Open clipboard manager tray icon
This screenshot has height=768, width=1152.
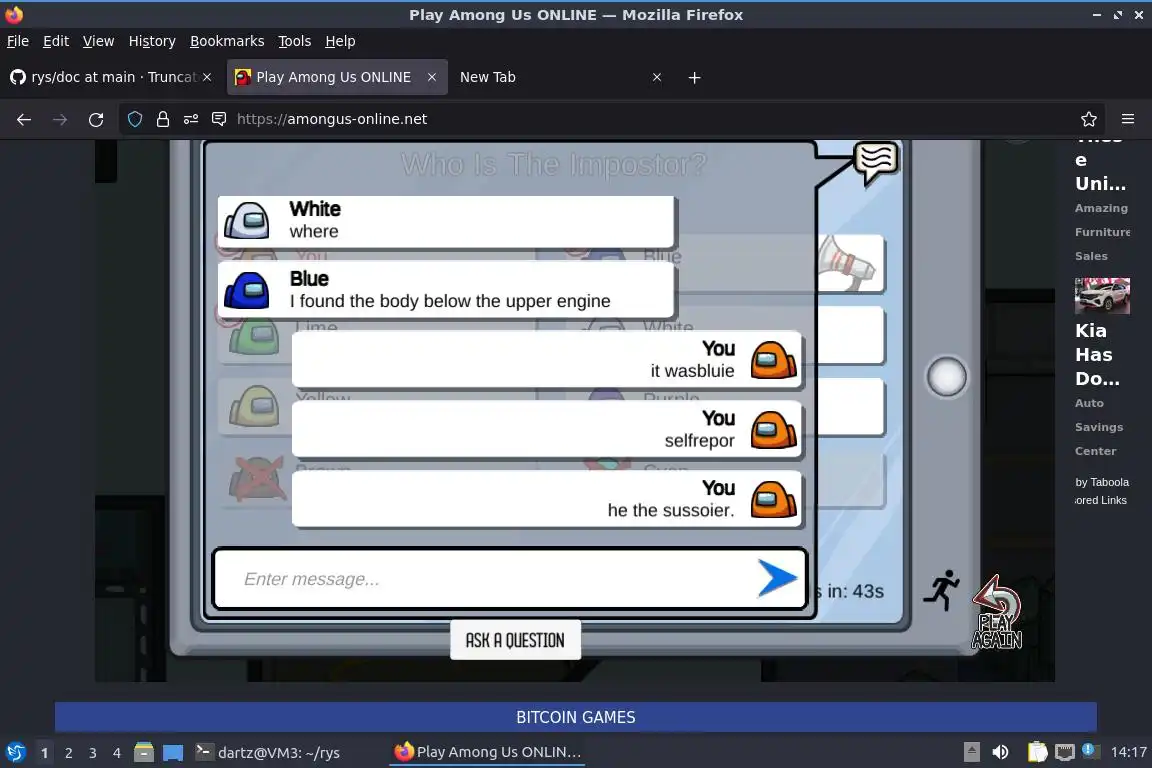coord(1037,752)
